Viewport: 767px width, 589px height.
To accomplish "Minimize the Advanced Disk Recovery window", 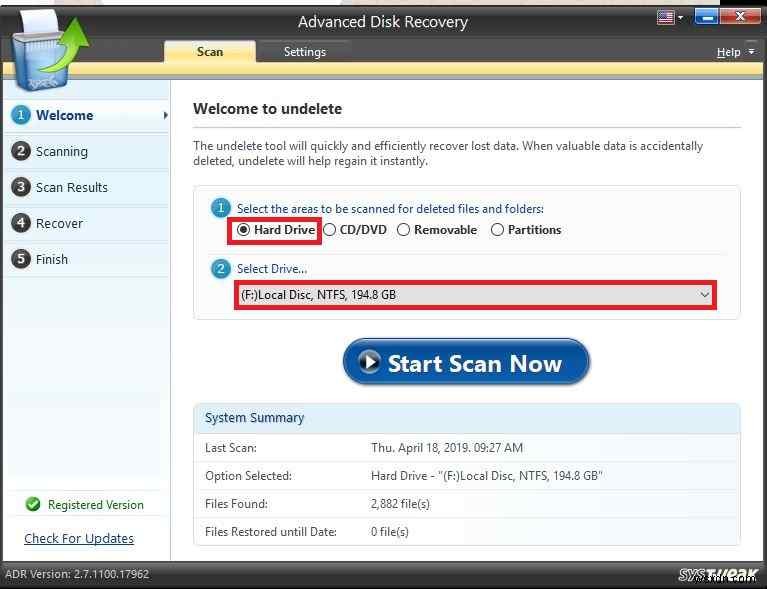I will coord(706,17).
